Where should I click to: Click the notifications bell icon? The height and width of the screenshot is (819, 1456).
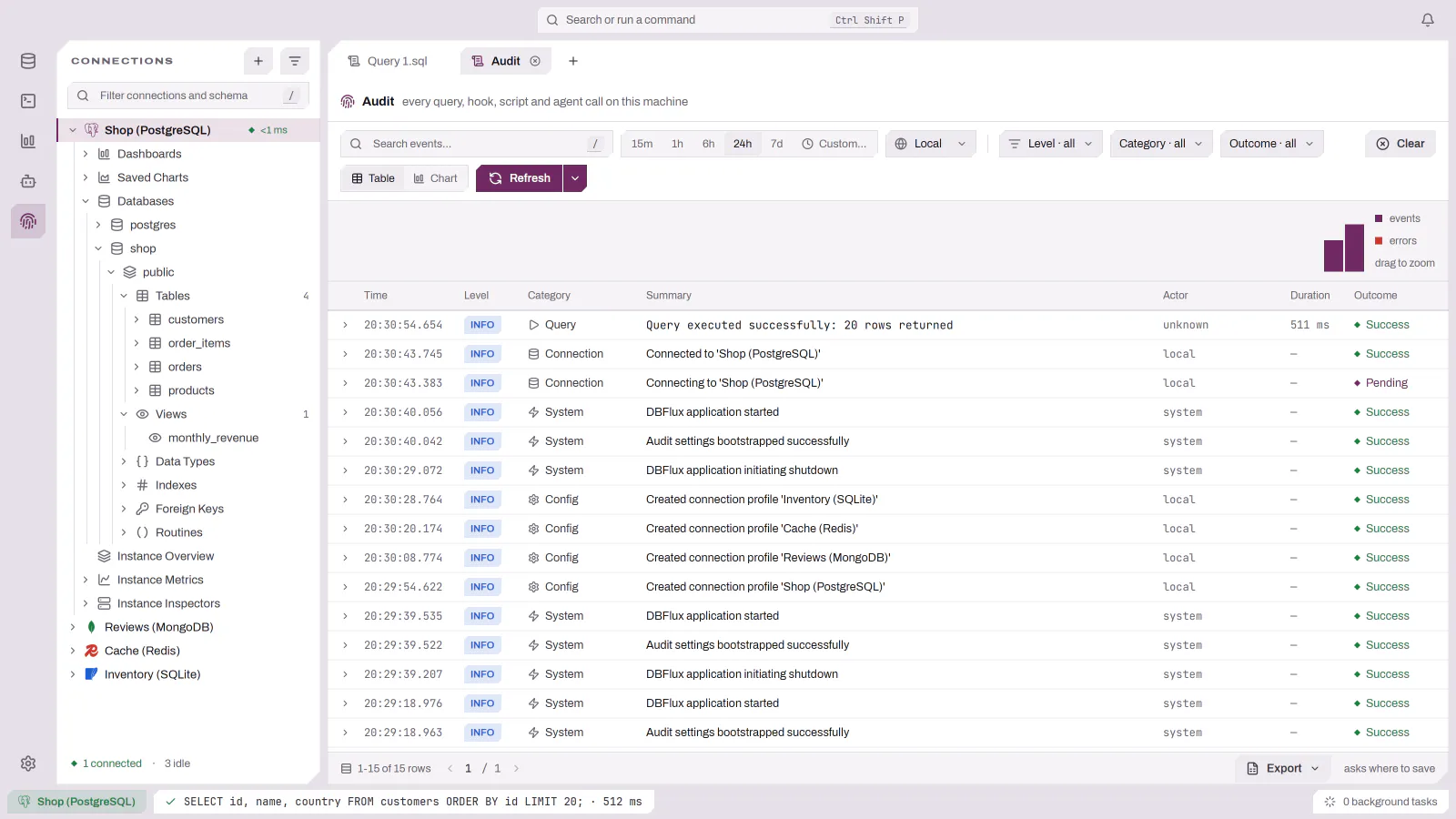tap(1428, 20)
